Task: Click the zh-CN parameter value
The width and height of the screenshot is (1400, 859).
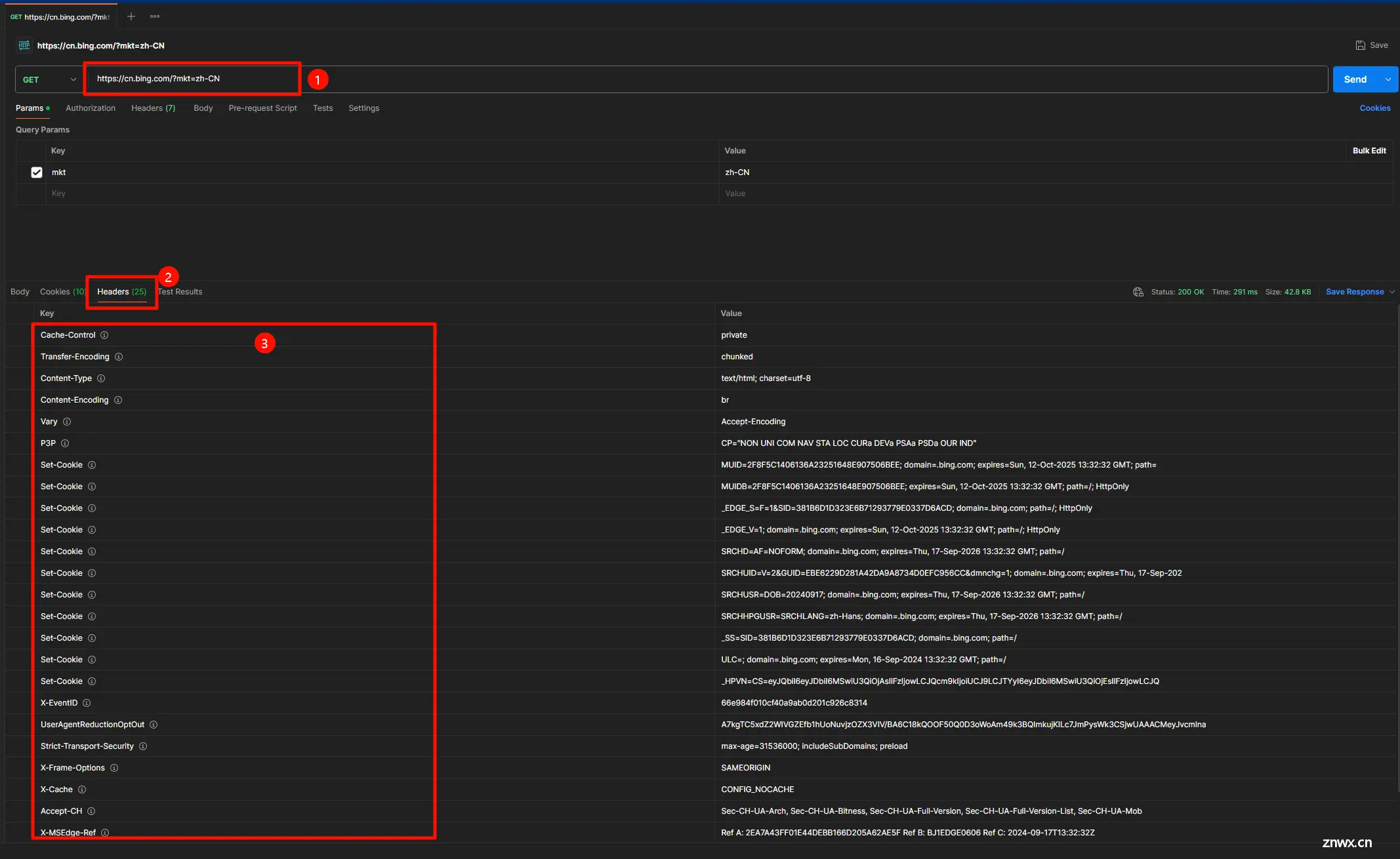Action: coord(737,172)
